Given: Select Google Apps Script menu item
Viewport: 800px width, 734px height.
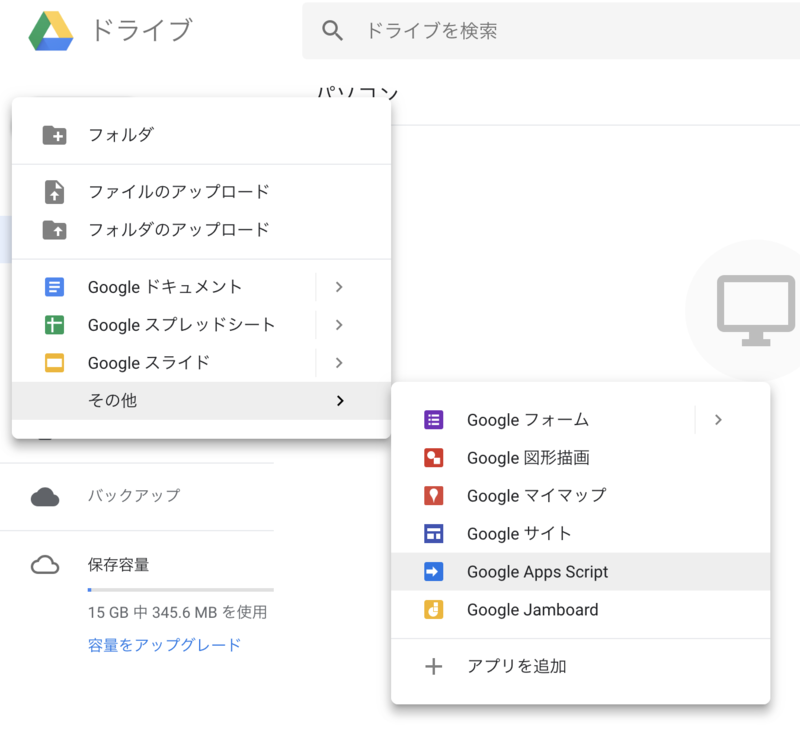Looking at the screenshot, I should pyautogui.click(x=537, y=572).
